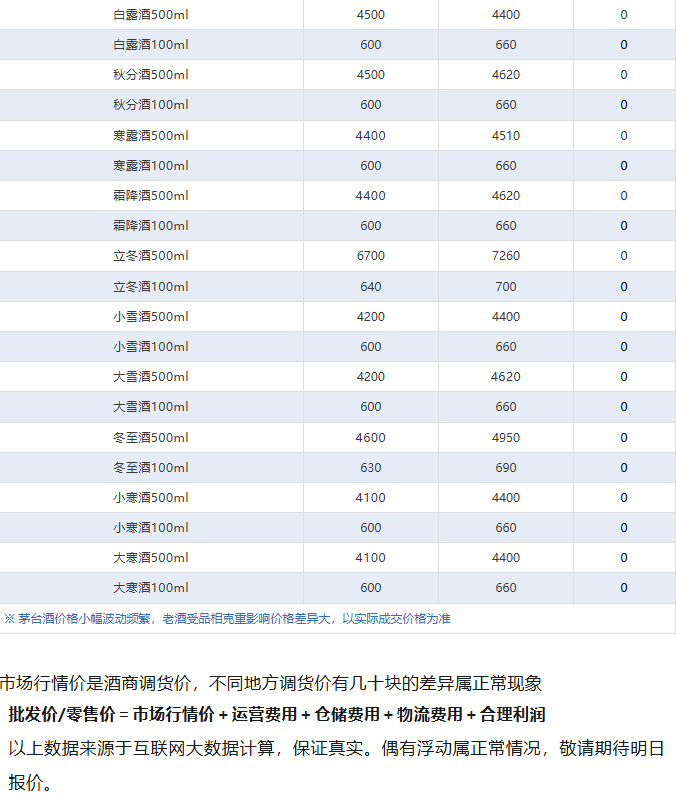Click the 0 change value in 冬至酒100ml row
The height and width of the screenshot is (804, 676).
click(x=624, y=468)
